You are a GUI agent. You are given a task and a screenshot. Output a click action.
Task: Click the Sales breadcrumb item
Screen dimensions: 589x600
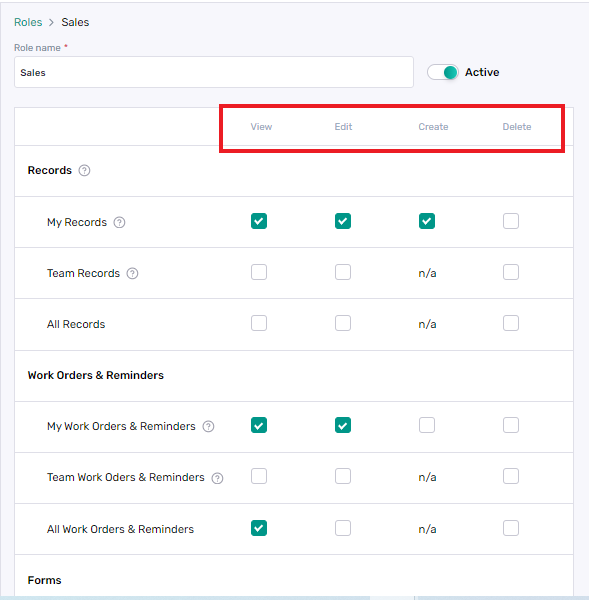coord(75,22)
